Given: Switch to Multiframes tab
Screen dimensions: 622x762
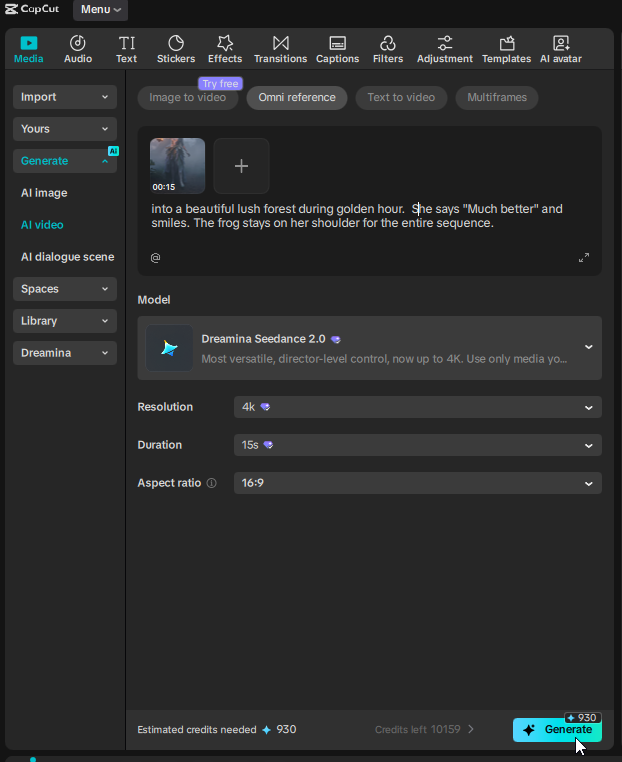Looking at the screenshot, I should (497, 98).
